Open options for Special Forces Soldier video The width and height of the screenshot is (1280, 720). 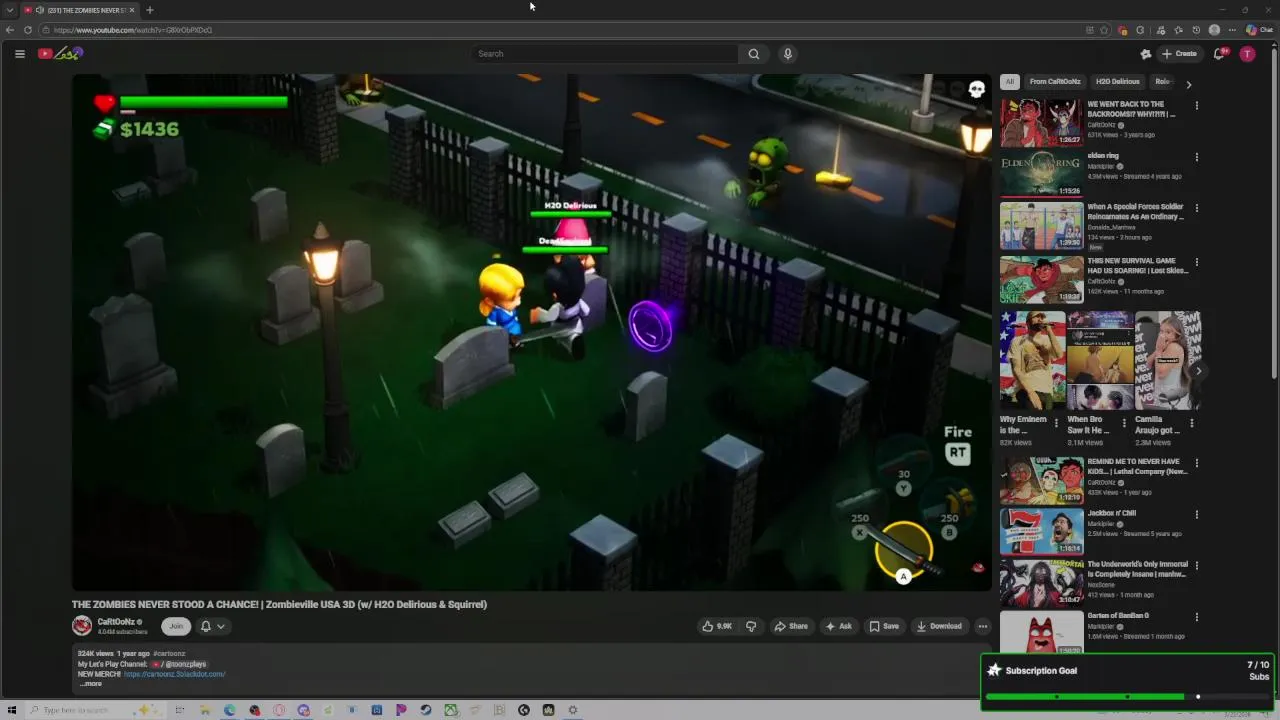(1196, 208)
